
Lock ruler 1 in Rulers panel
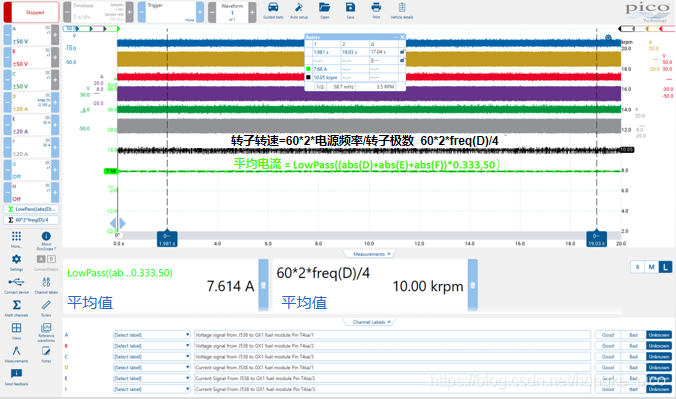tap(402, 52)
